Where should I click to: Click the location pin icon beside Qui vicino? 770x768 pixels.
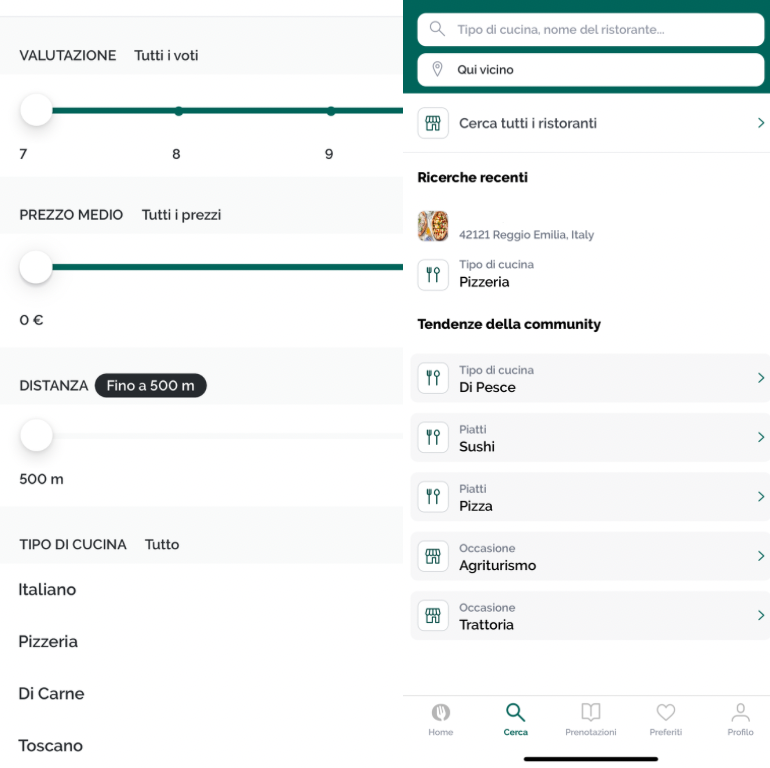(x=437, y=69)
